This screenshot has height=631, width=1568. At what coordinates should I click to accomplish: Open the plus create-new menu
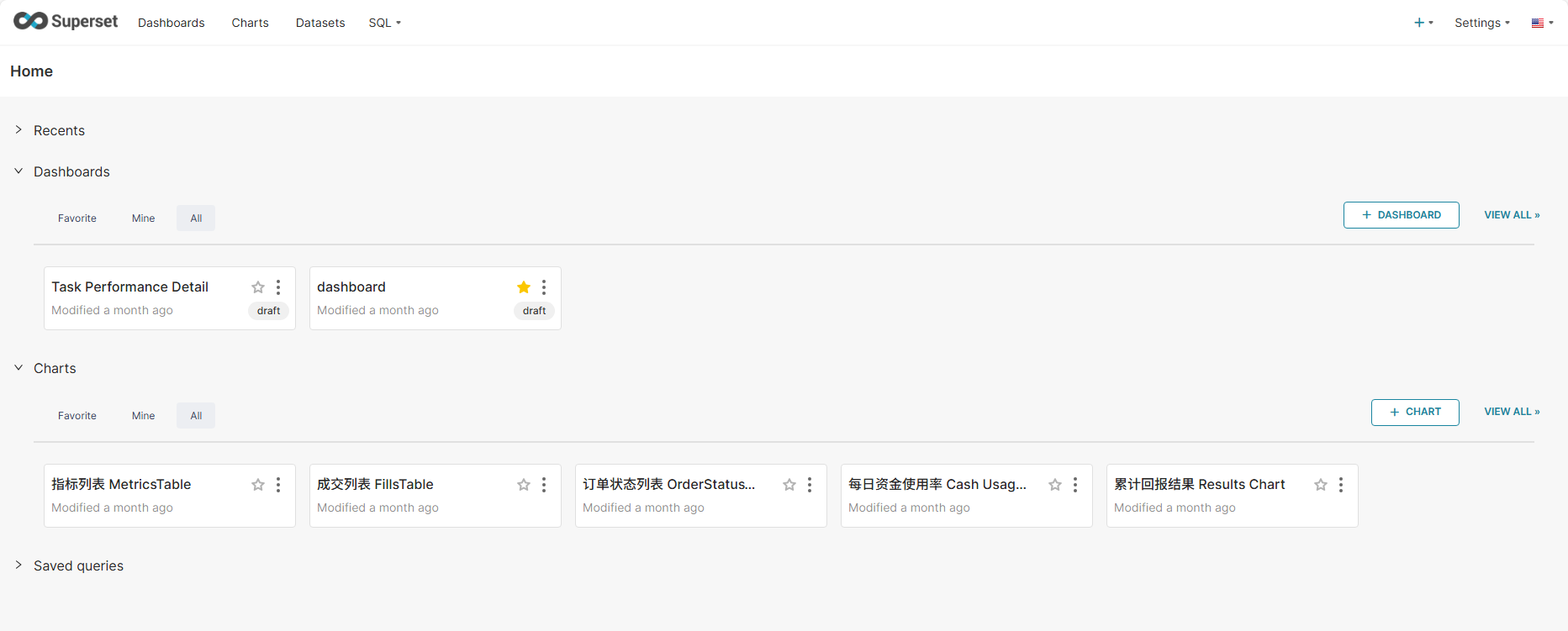1423,23
